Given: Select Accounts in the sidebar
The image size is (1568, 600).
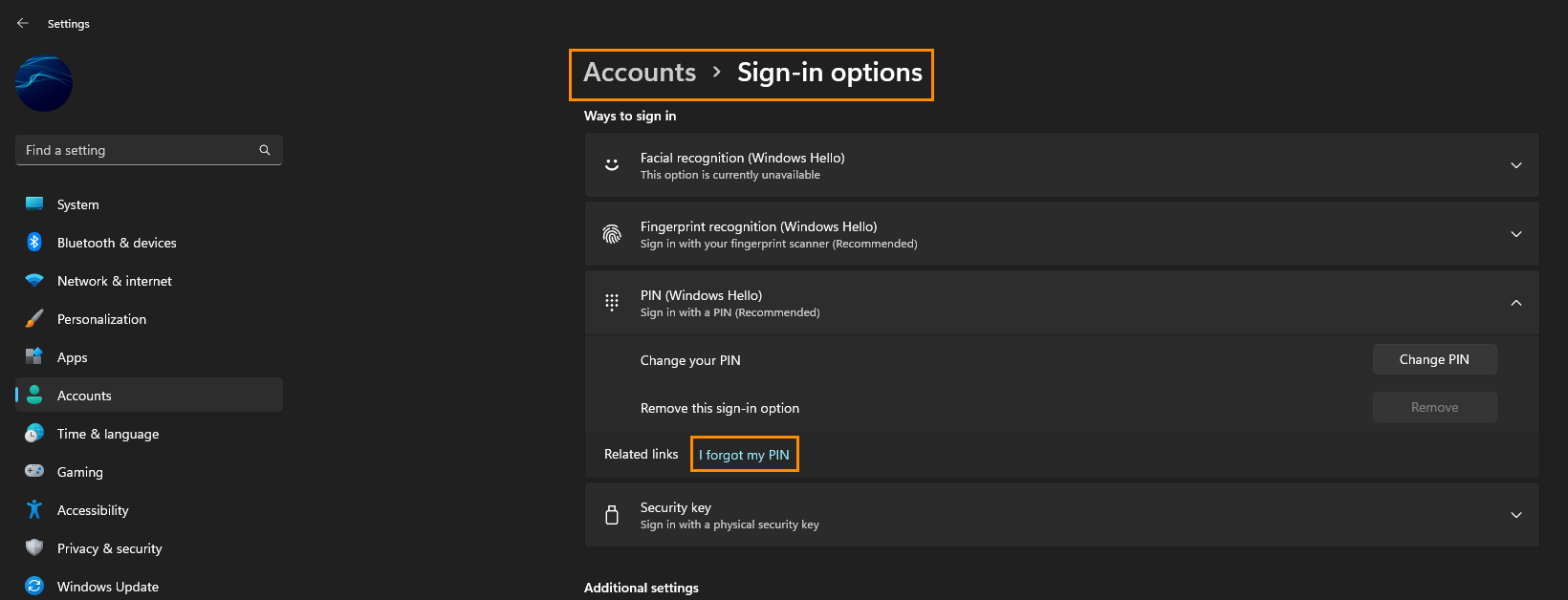Looking at the screenshot, I should pyautogui.click(x=149, y=396).
